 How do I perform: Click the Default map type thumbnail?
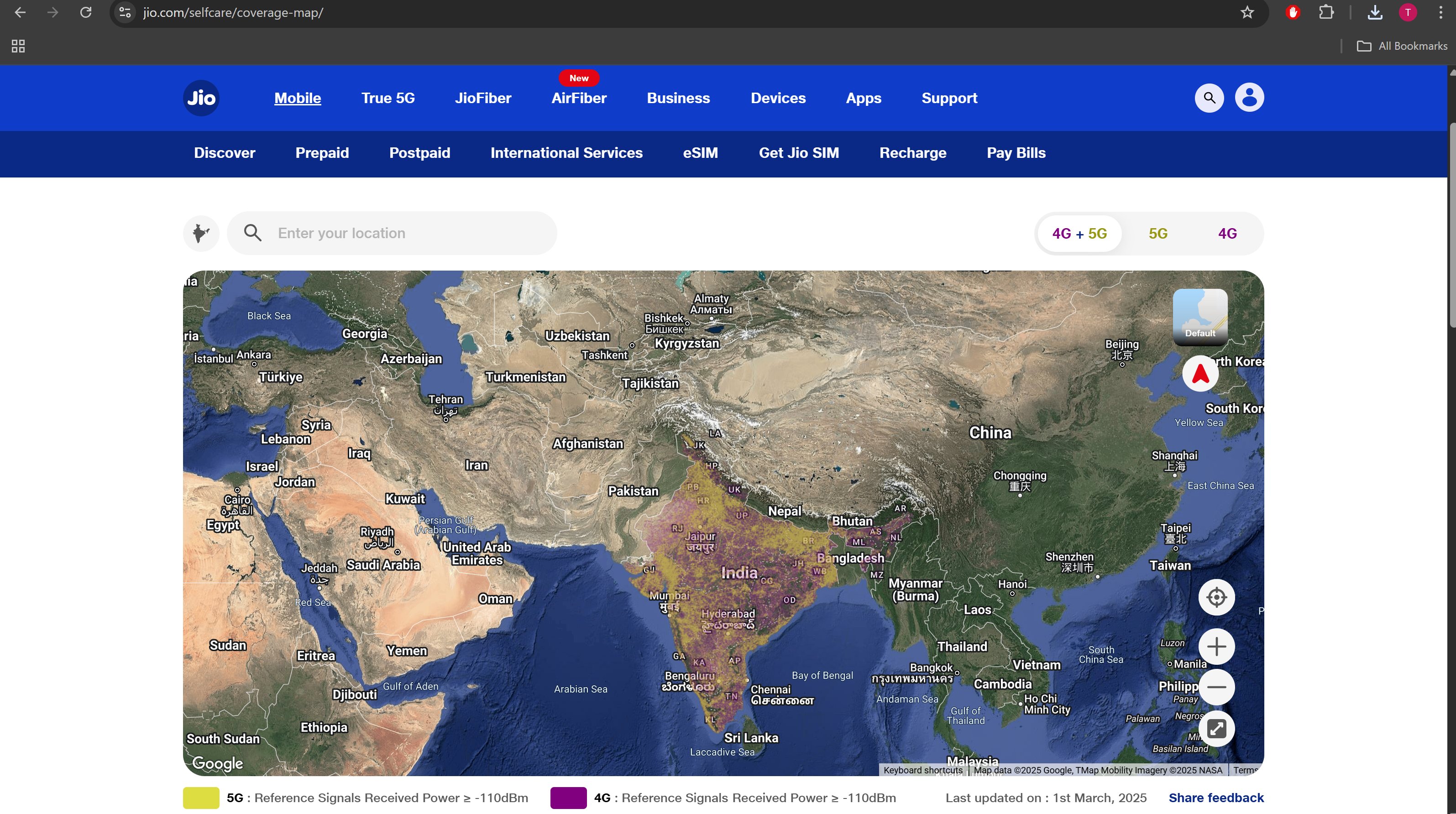1199,317
